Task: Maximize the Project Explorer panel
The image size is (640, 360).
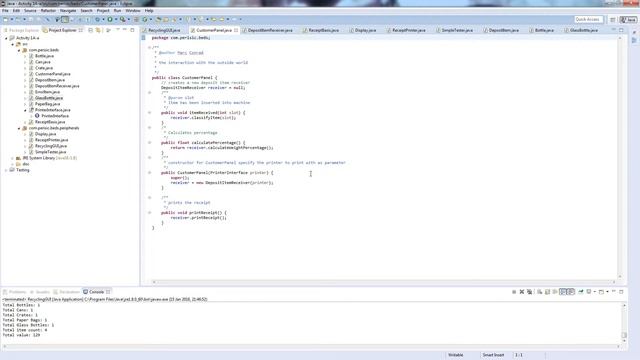Action: [132, 30]
